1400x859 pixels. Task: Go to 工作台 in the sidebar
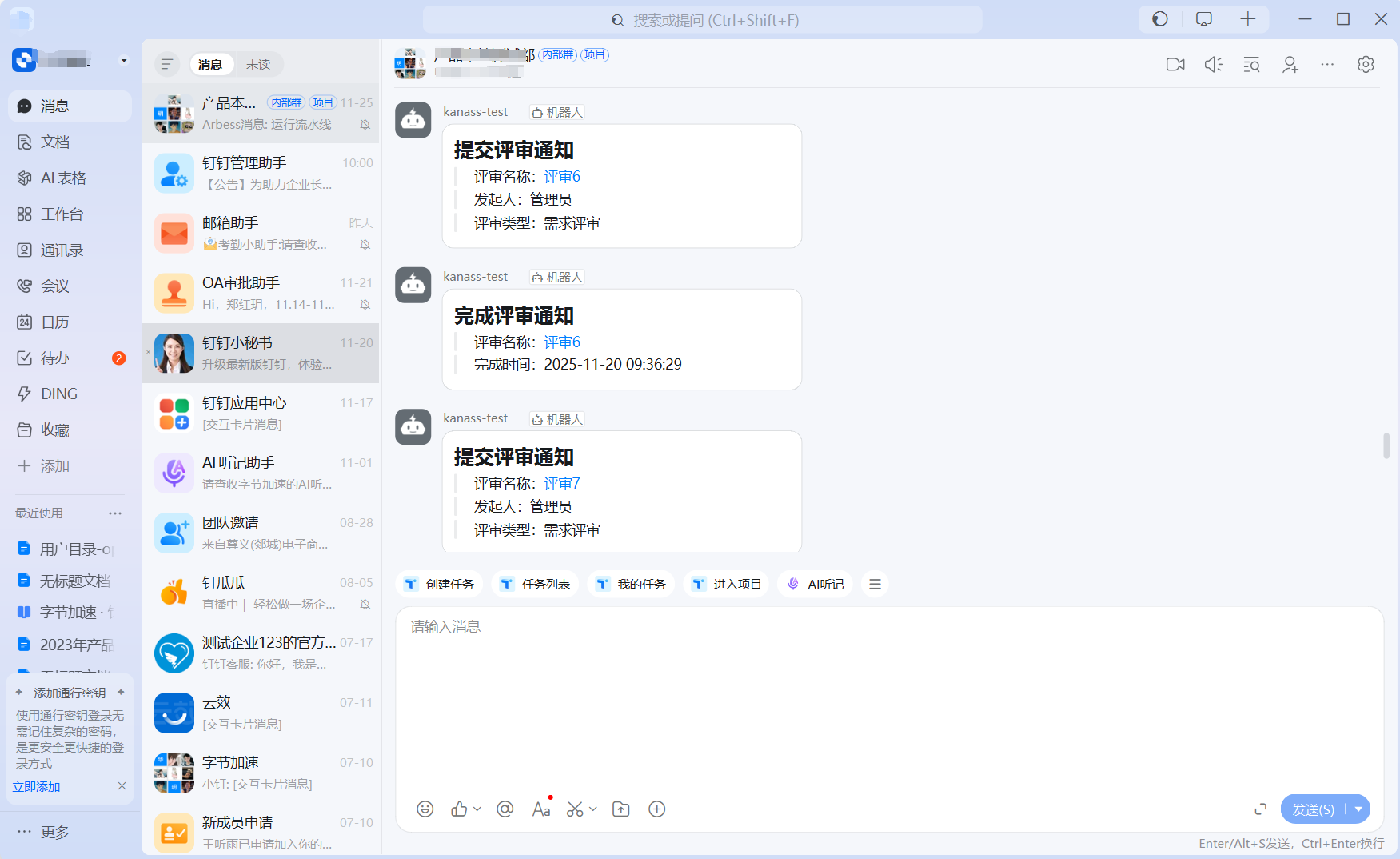coord(70,214)
